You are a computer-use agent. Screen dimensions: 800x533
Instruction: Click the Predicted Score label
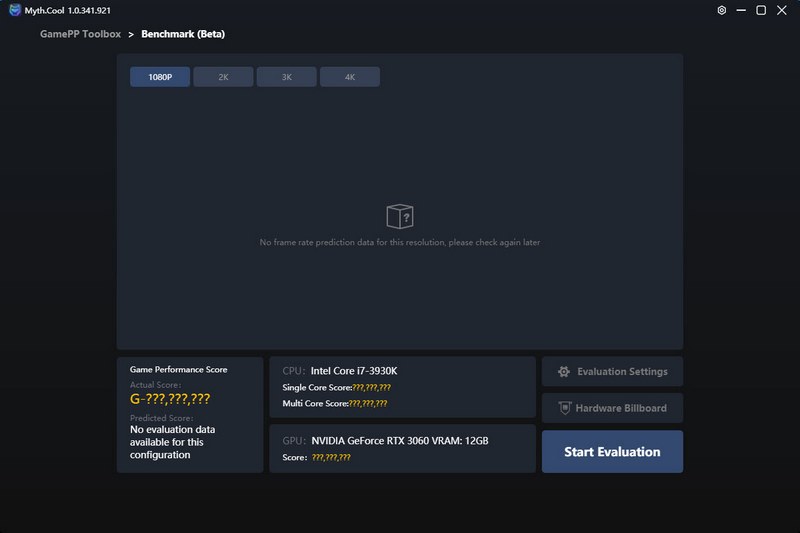(x=161, y=418)
